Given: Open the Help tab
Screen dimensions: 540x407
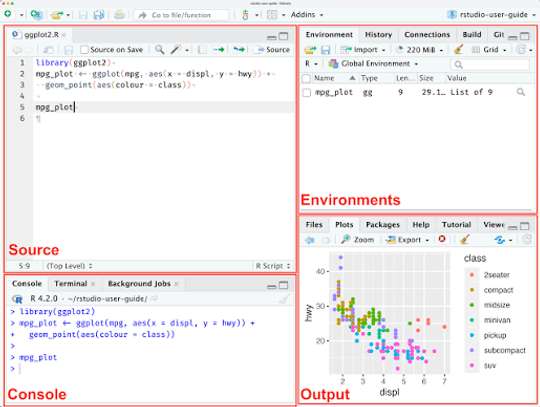Looking at the screenshot, I should [x=421, y=225].
